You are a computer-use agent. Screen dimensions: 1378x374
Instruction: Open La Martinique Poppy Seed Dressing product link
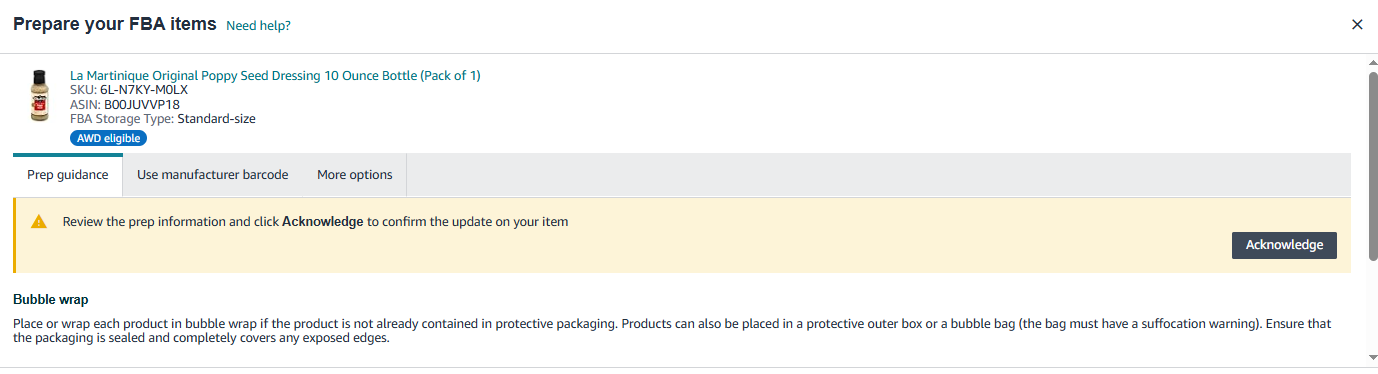pyautogui.click(x=275, y=75)
